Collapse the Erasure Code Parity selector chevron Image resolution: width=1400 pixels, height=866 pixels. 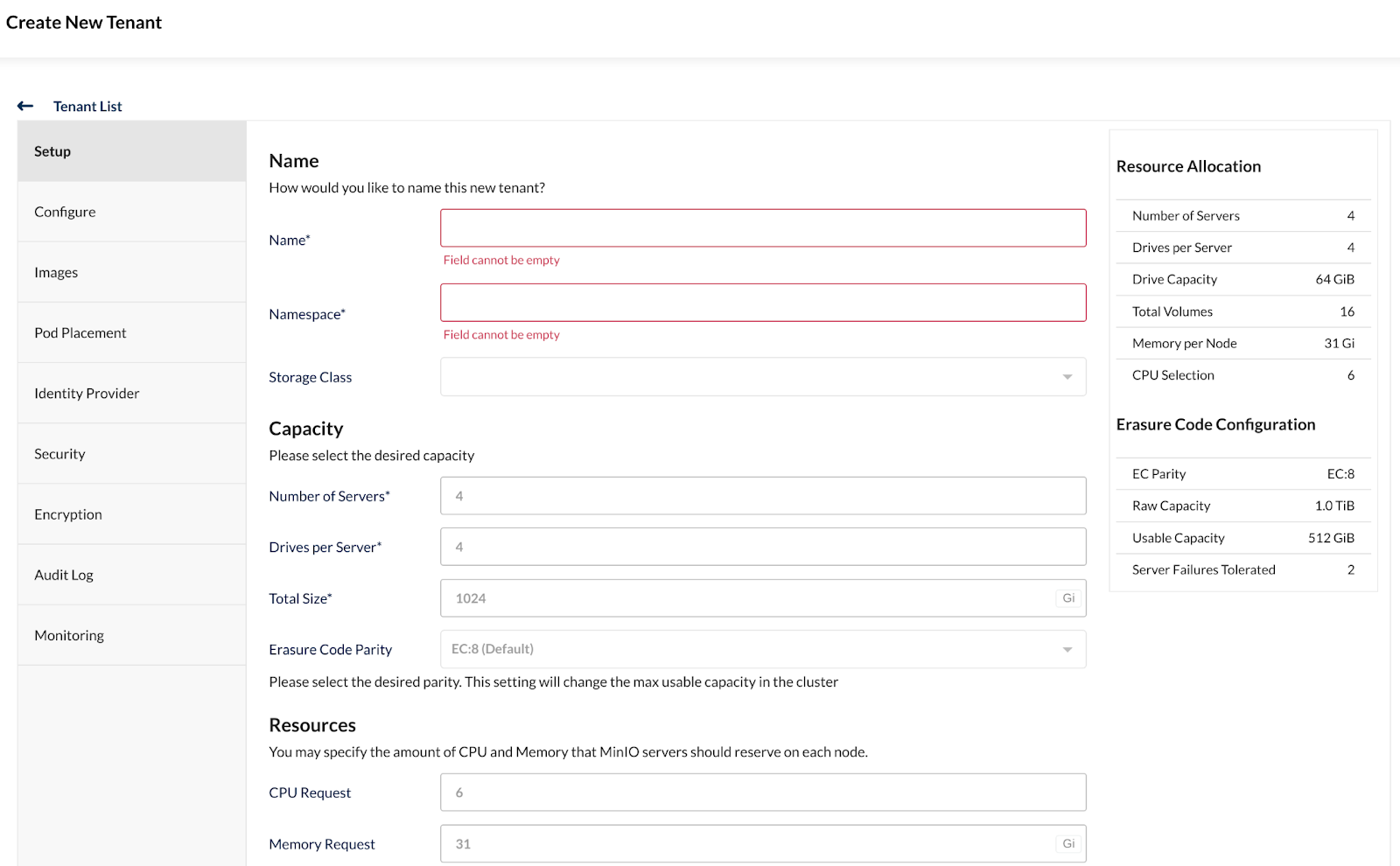coord(1067,649)
